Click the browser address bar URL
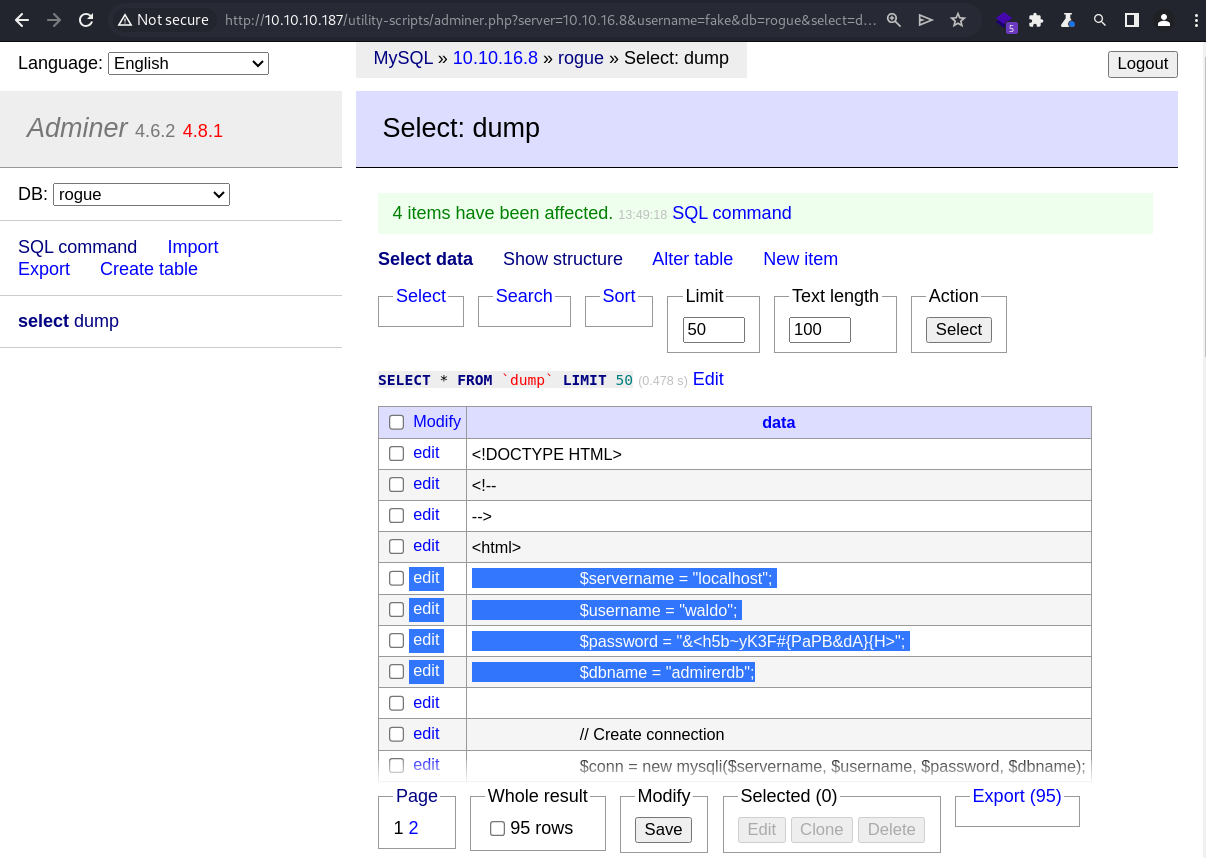1206x858 pixels. [550, 20]
